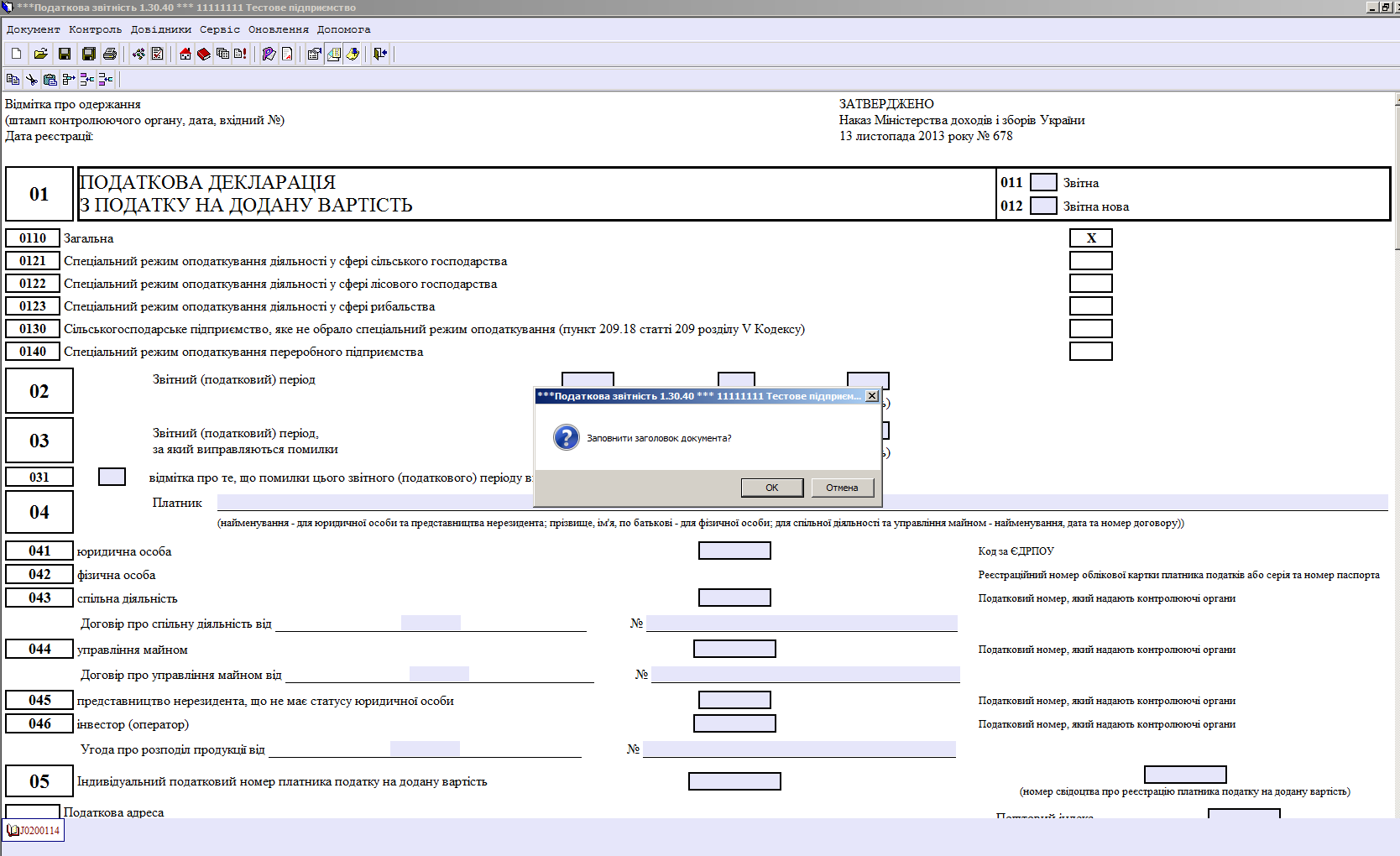Viewport: 1400px width, 856px height.
Task: Select the J0200114 document tab at bottom
Action: pyautogui.click(x=34, y=831)
